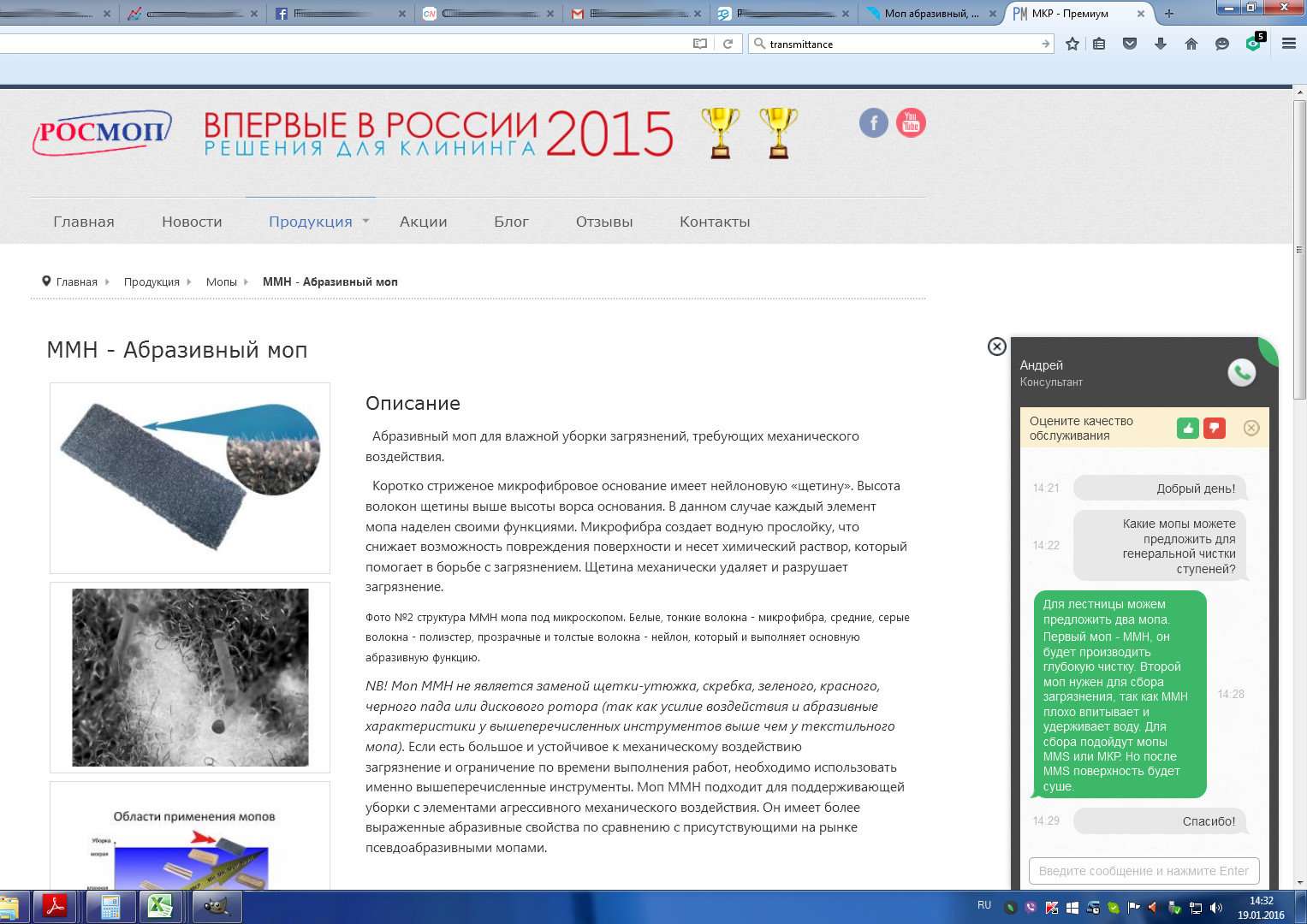This screenshot has height=924, width=1307.
Task: Click the 'Добрый день!' chat message
Action: click(1160, 489)
